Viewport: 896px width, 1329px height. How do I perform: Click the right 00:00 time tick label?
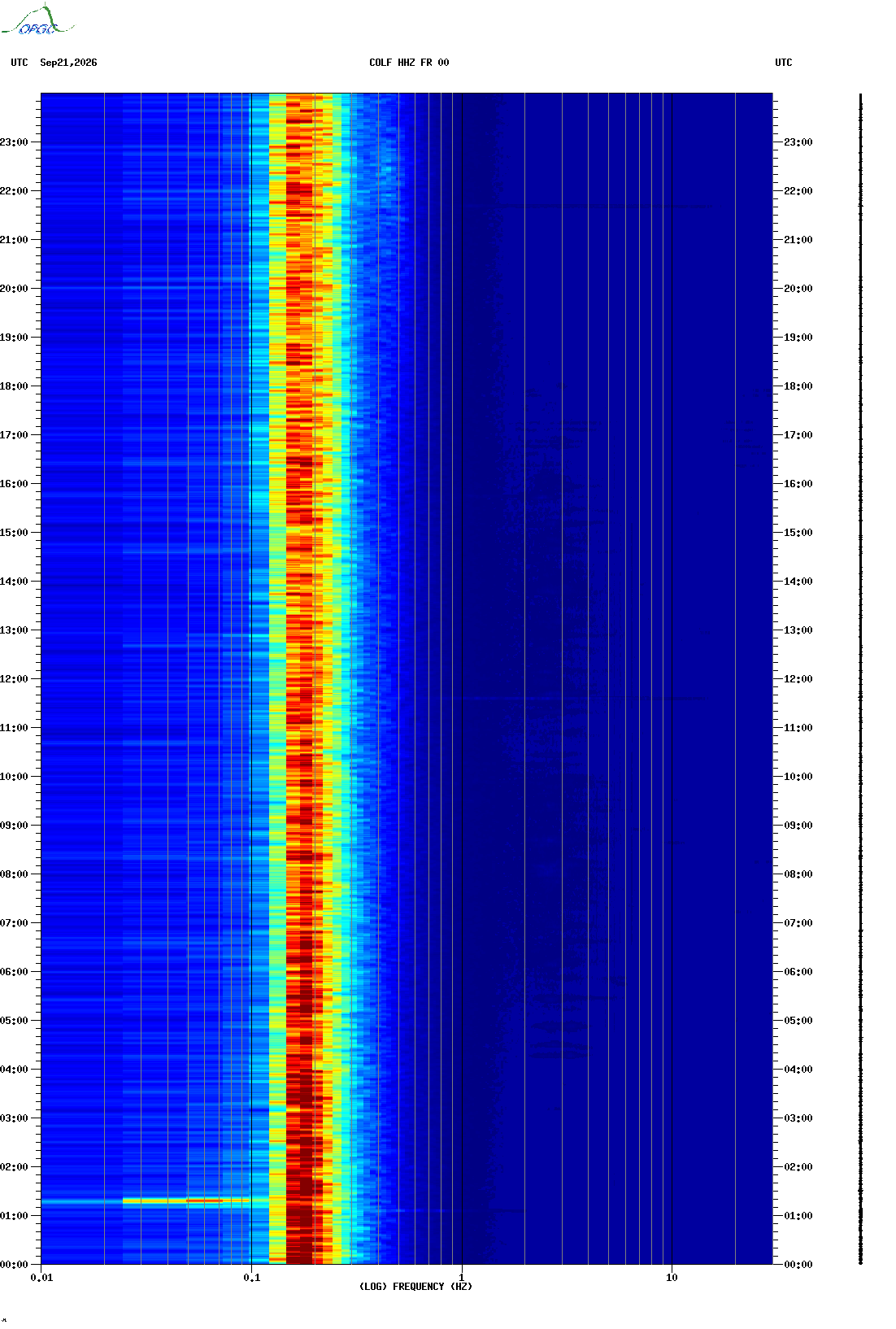pyautogui.click(x=798, y=1265)
